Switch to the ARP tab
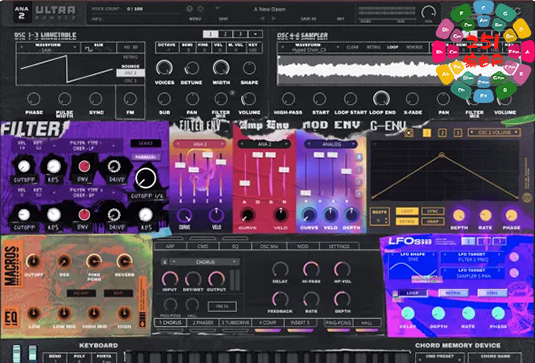Screen dimensions: 535x363 pyautogui.click(x=170, y=246)
